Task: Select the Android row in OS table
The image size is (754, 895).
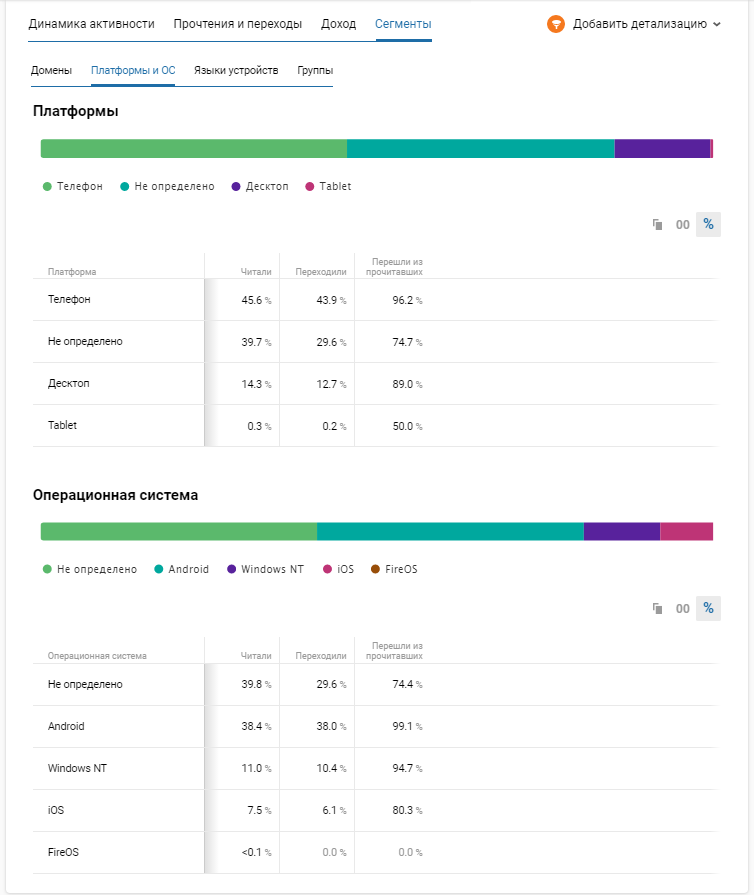Action: pyautogui.click(x=66, y=727)
